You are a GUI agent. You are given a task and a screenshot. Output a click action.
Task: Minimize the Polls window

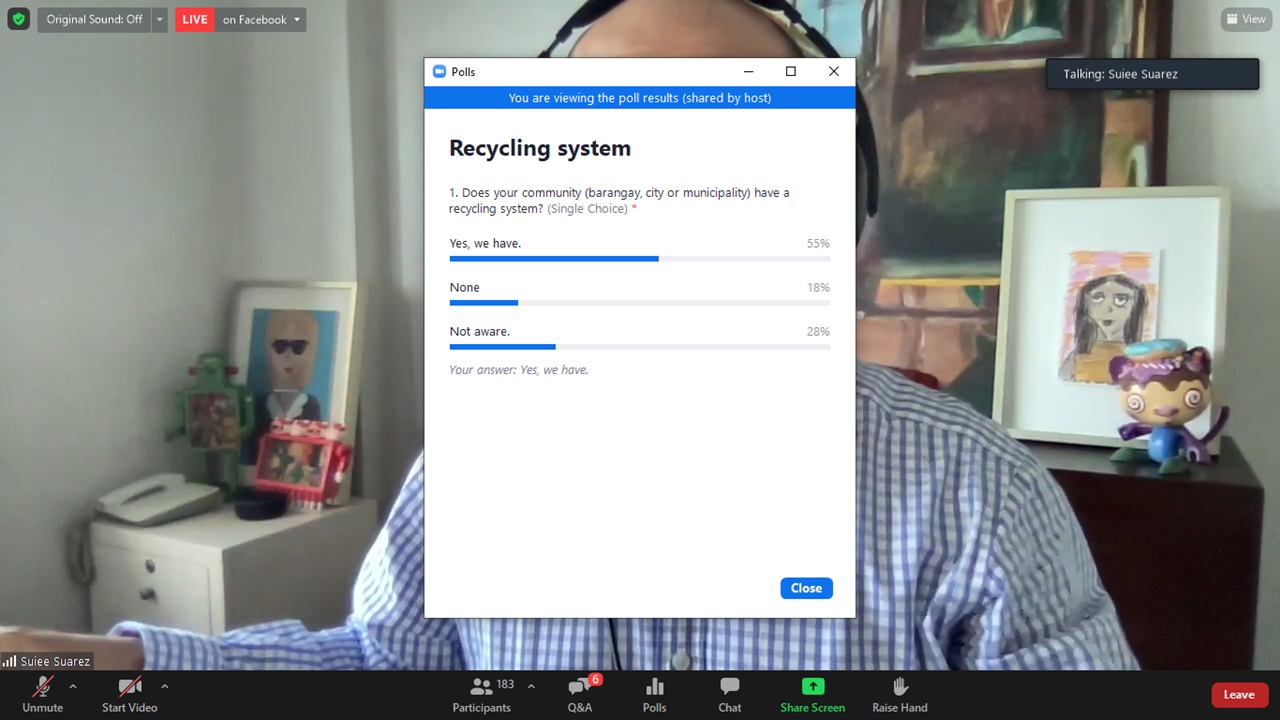pos(748,72)
